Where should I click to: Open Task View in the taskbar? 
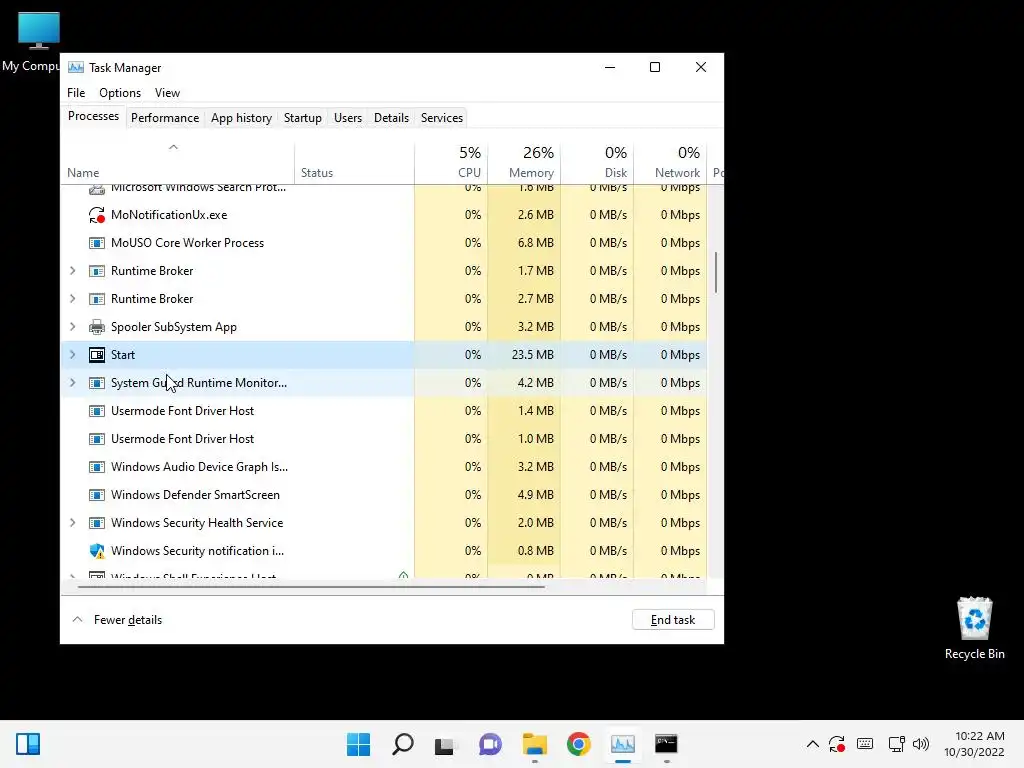pyautogui.click(x=446, y=744)
